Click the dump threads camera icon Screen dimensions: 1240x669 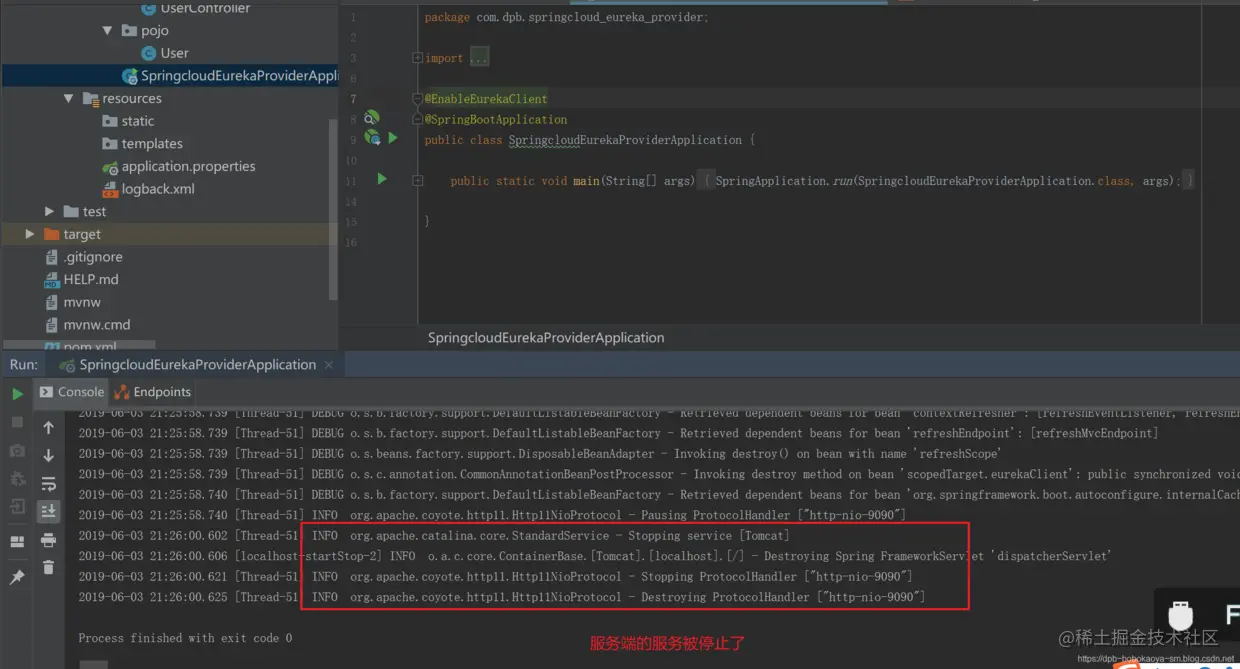(x=17, y=451)
